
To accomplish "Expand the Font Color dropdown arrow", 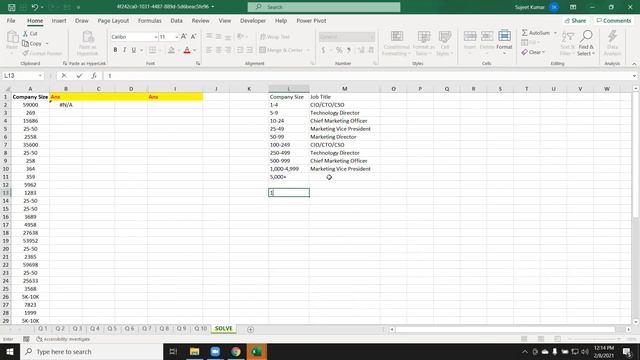I will pyautogui.click(x=195, y=50).
